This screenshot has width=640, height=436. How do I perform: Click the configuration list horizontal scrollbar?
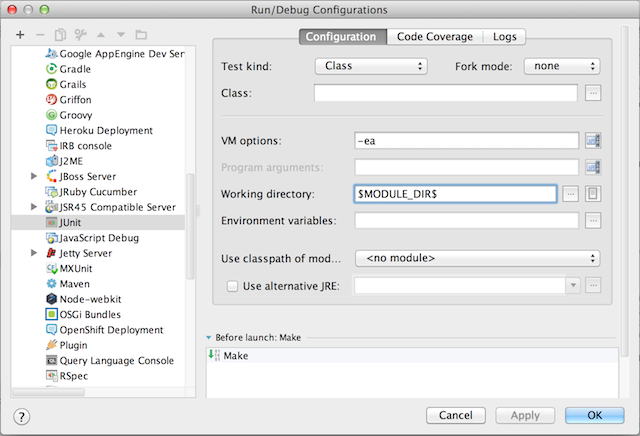click(48, 392)
